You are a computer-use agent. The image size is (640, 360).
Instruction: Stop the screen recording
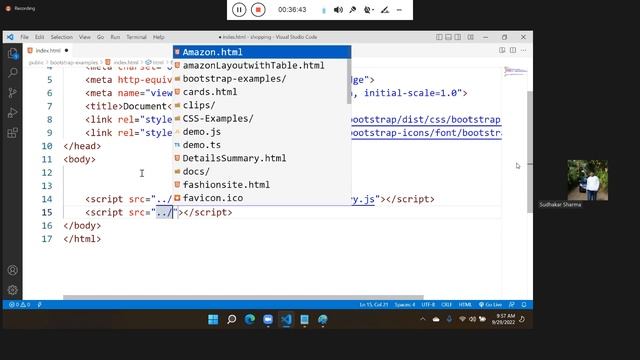tap(258, 10)
